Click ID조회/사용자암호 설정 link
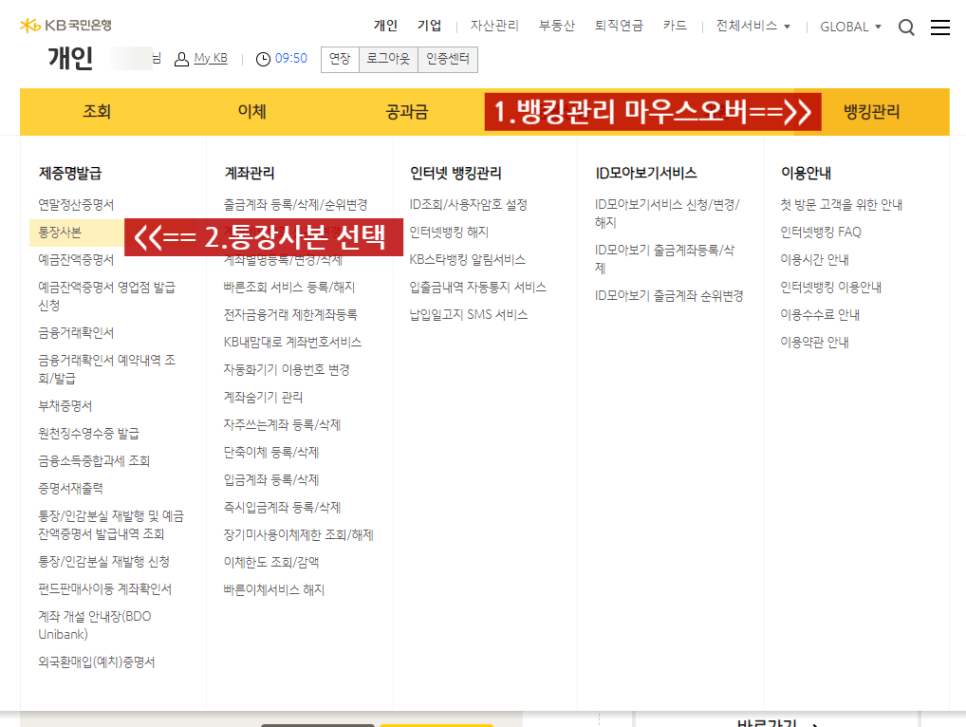Image resolution: width=966 pixels, height=727 pixels. coord(468,205)
